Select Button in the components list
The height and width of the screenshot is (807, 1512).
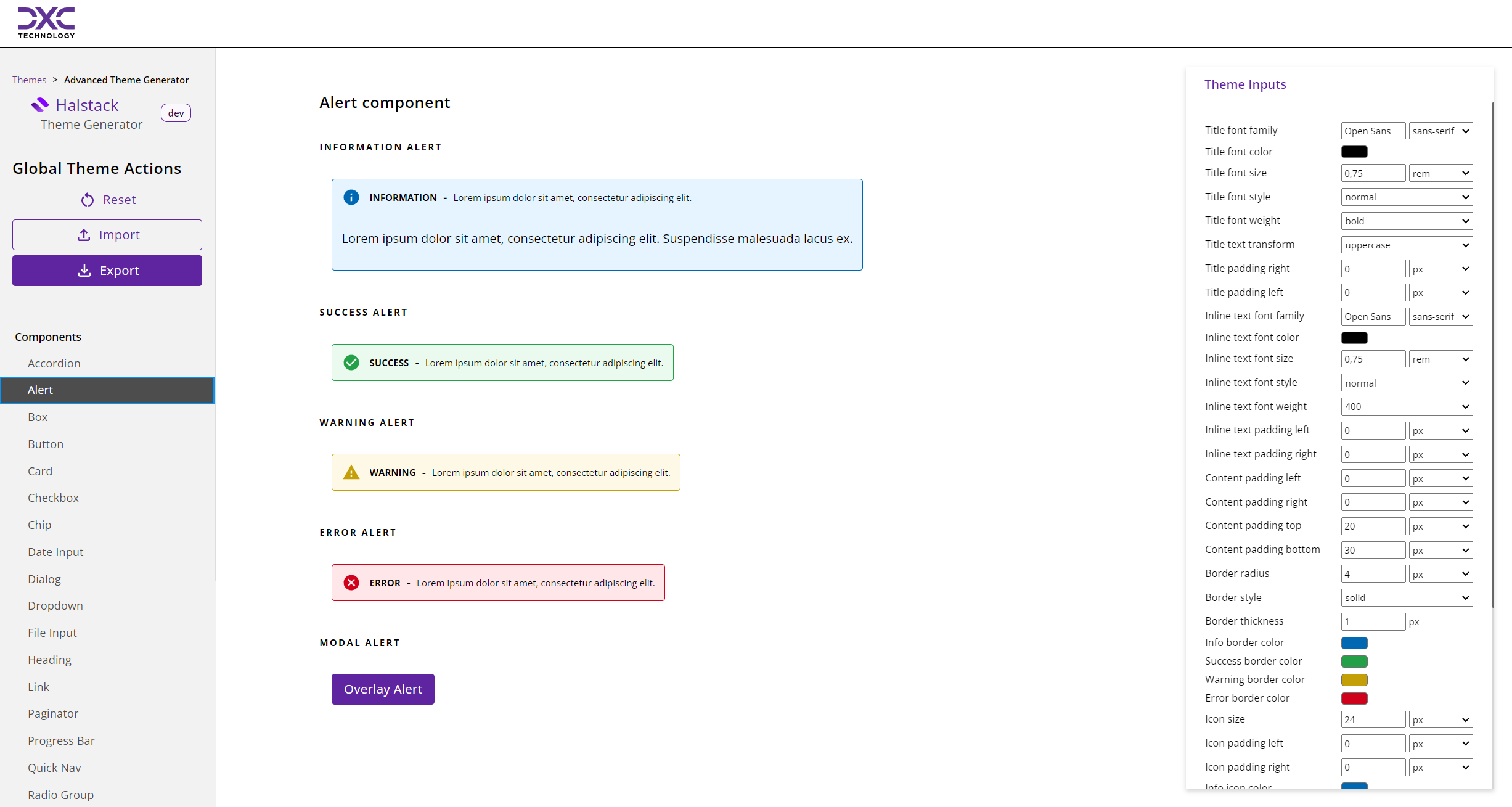[x=46, y=444]
